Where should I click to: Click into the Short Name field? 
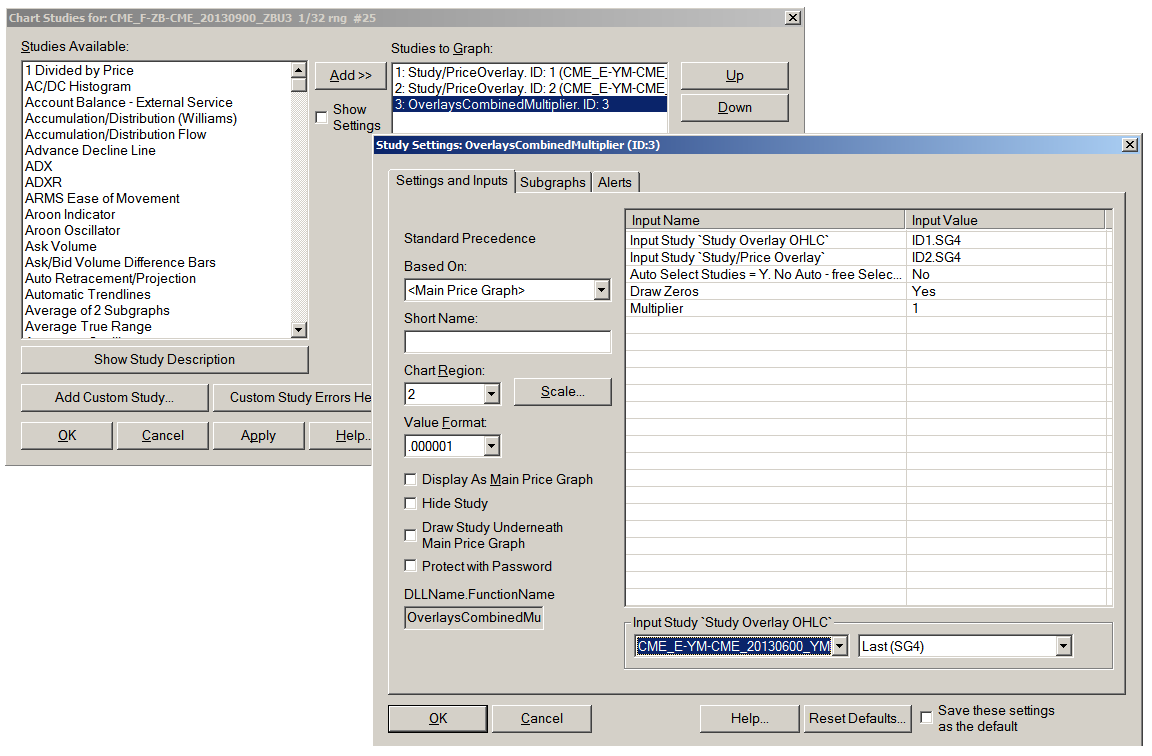(x=507, y=342)
